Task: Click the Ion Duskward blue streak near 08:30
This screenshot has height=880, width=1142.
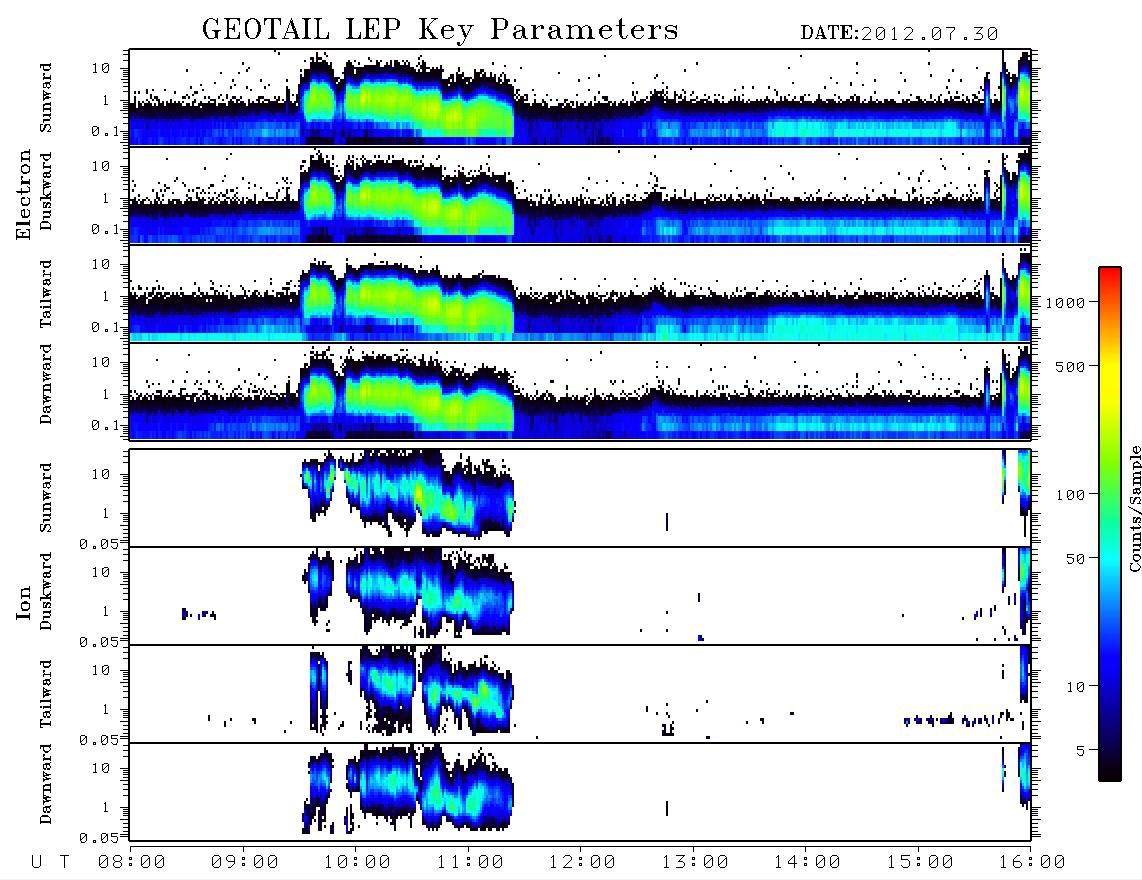Action: coord(199,614)
